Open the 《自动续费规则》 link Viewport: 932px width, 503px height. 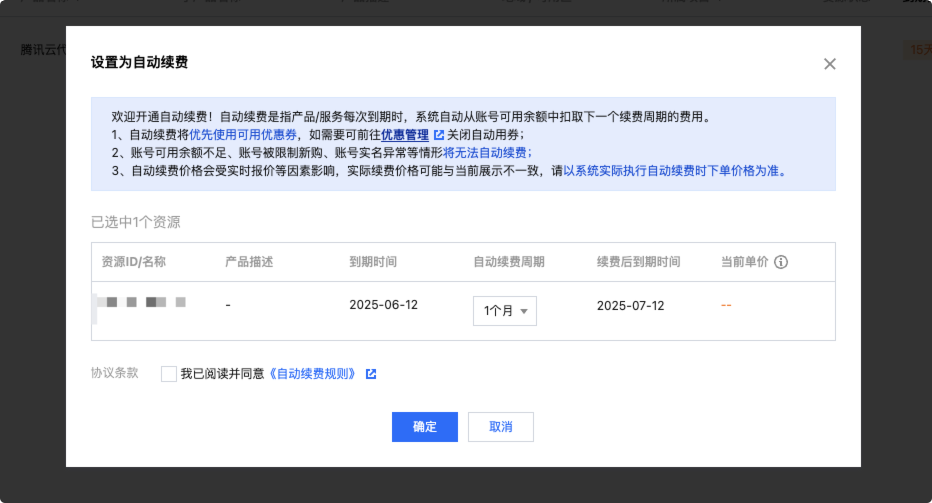coord(312,374)
